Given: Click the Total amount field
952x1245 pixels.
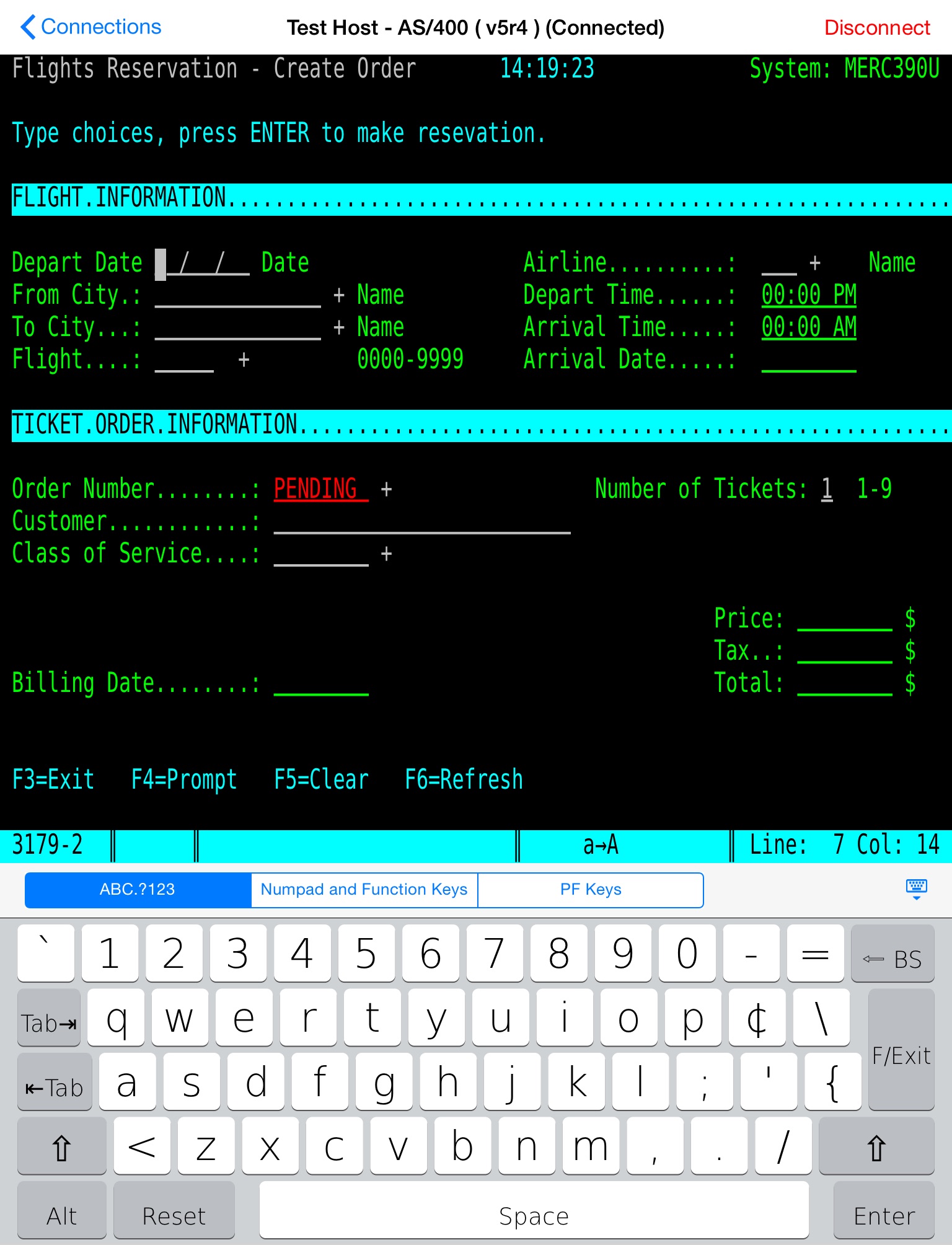Looking at the screenshot, I should 845,683.
